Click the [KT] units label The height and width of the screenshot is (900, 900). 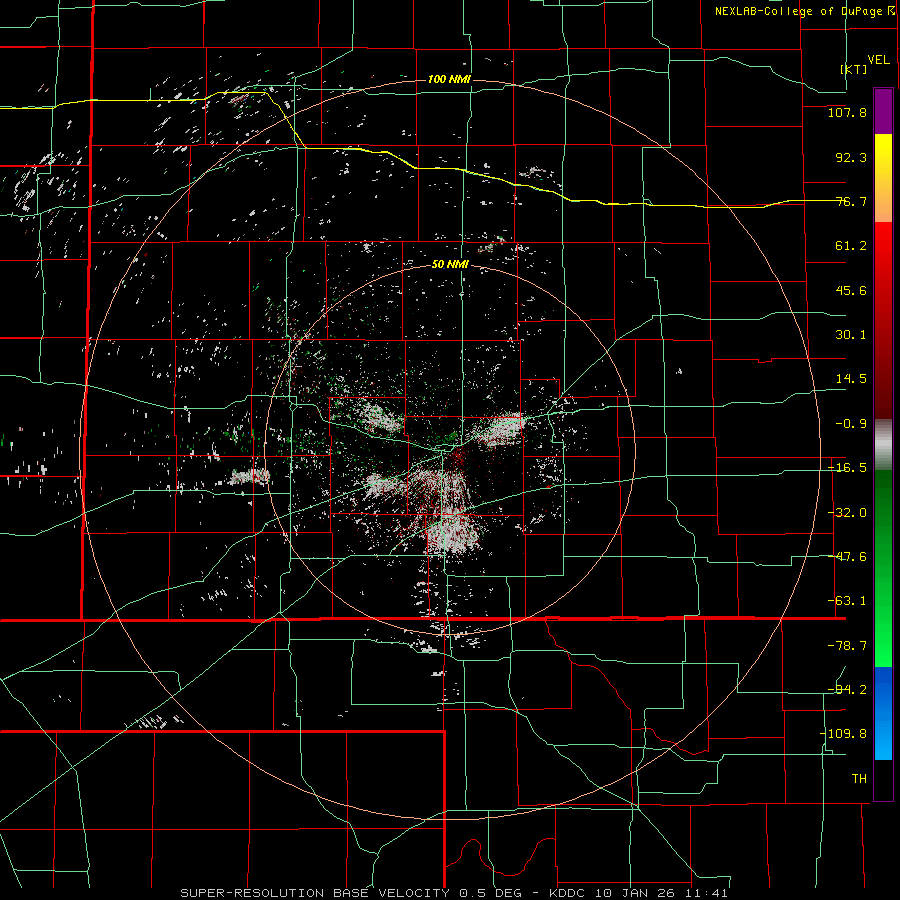[854, 69]
